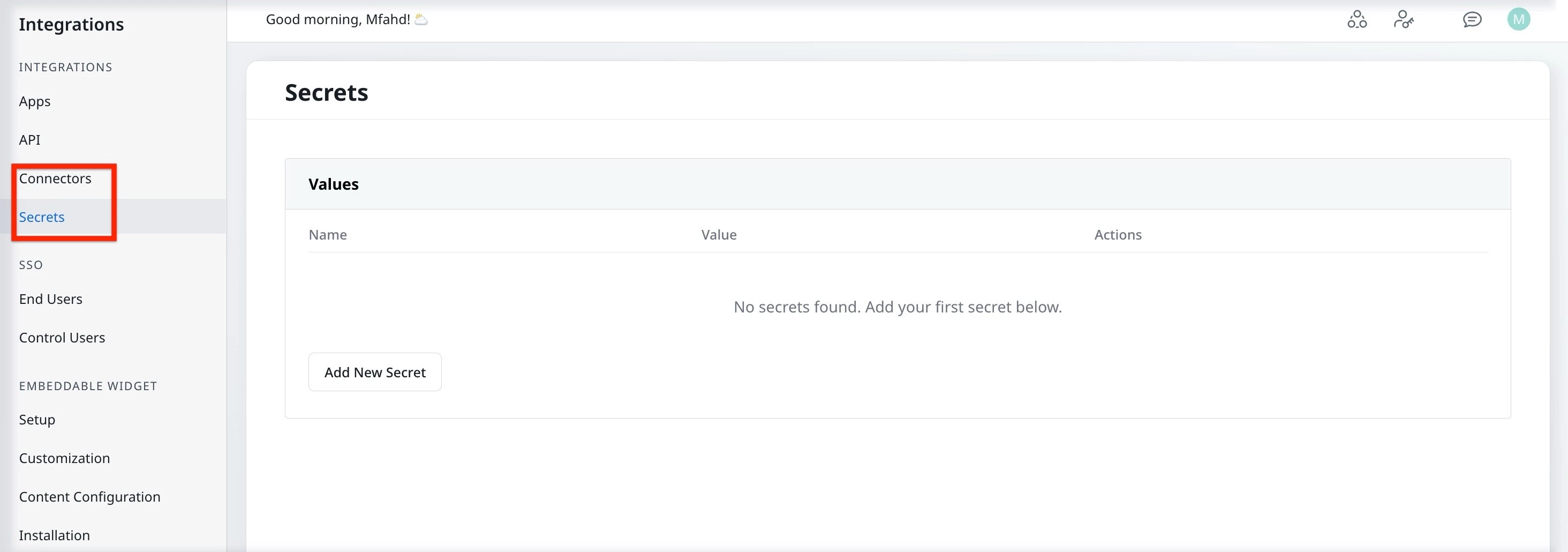Viewport: 1568px width, 552px height.
Task: Open the chat feedback bubble icon
Action: pos(1472,19)
